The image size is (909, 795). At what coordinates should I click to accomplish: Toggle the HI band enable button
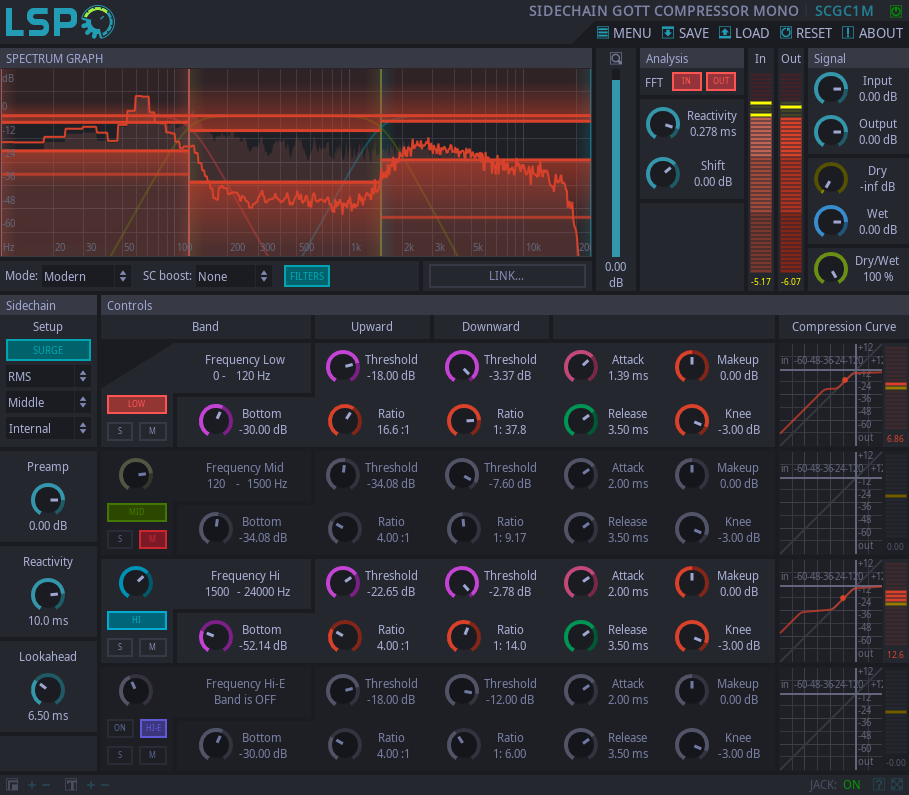tap(137, 620)
